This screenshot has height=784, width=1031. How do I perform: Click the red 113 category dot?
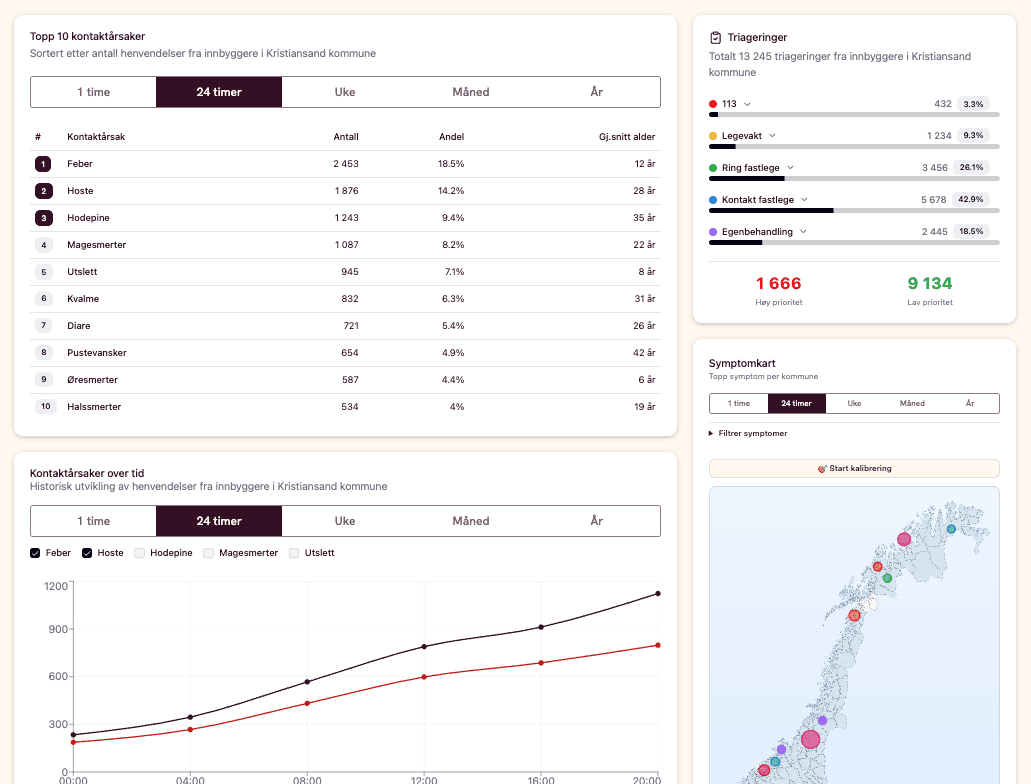tap(713, 104)
